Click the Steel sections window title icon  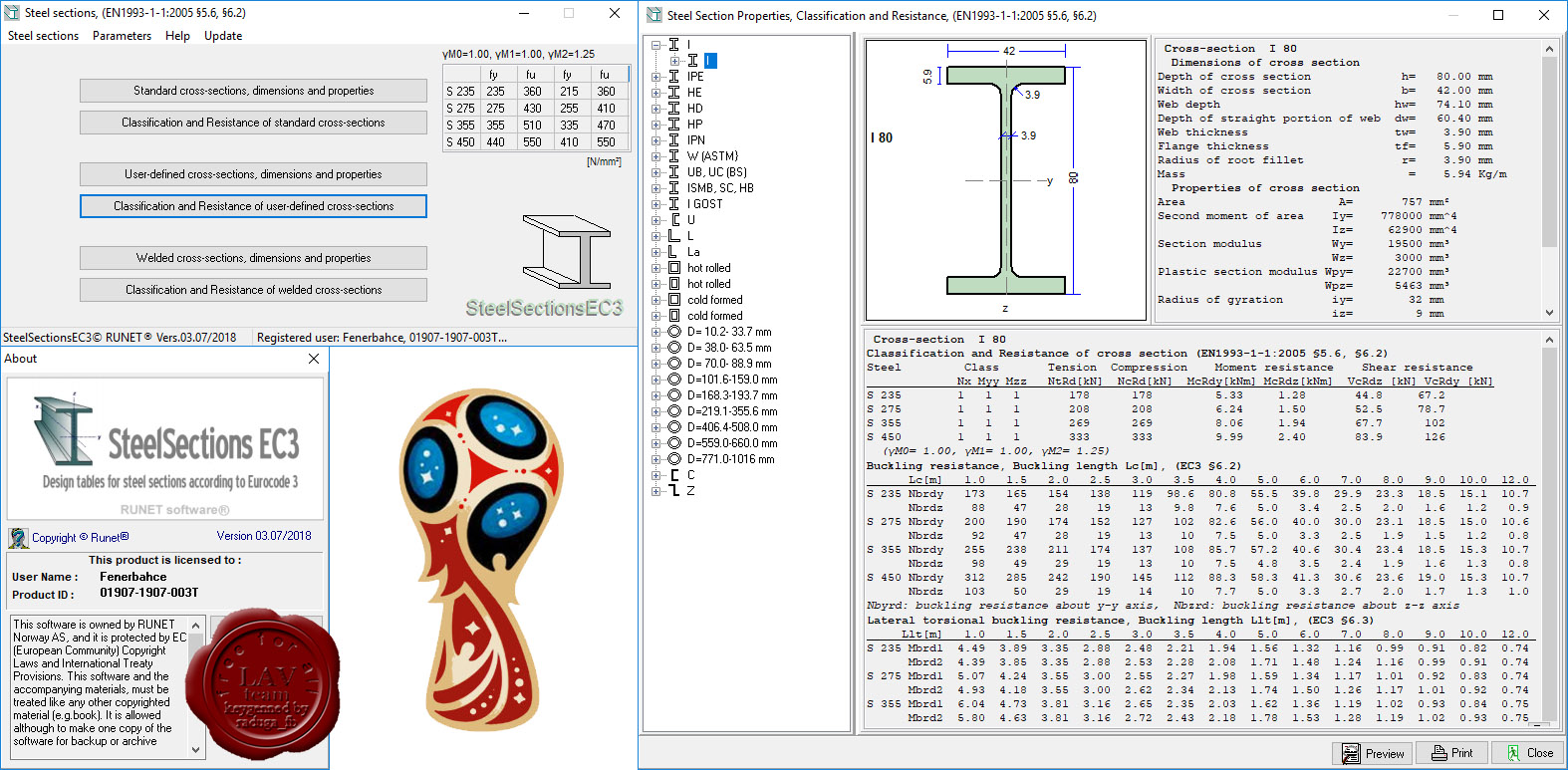[x=12, y=13]
